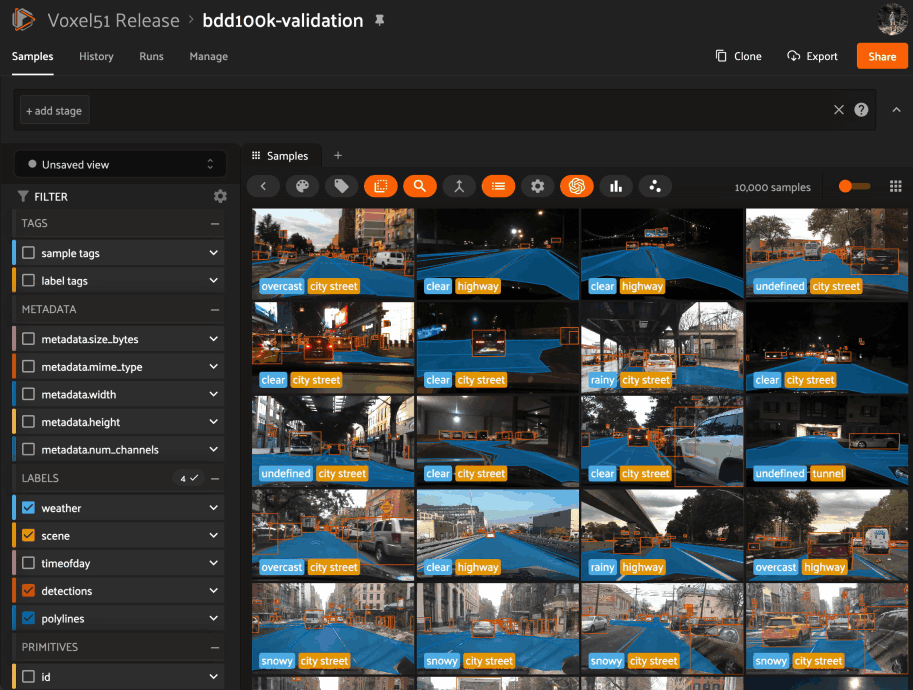Add a new panel with plus icon
This screenshot has width=913, height=690.
(x=338, y=155)
